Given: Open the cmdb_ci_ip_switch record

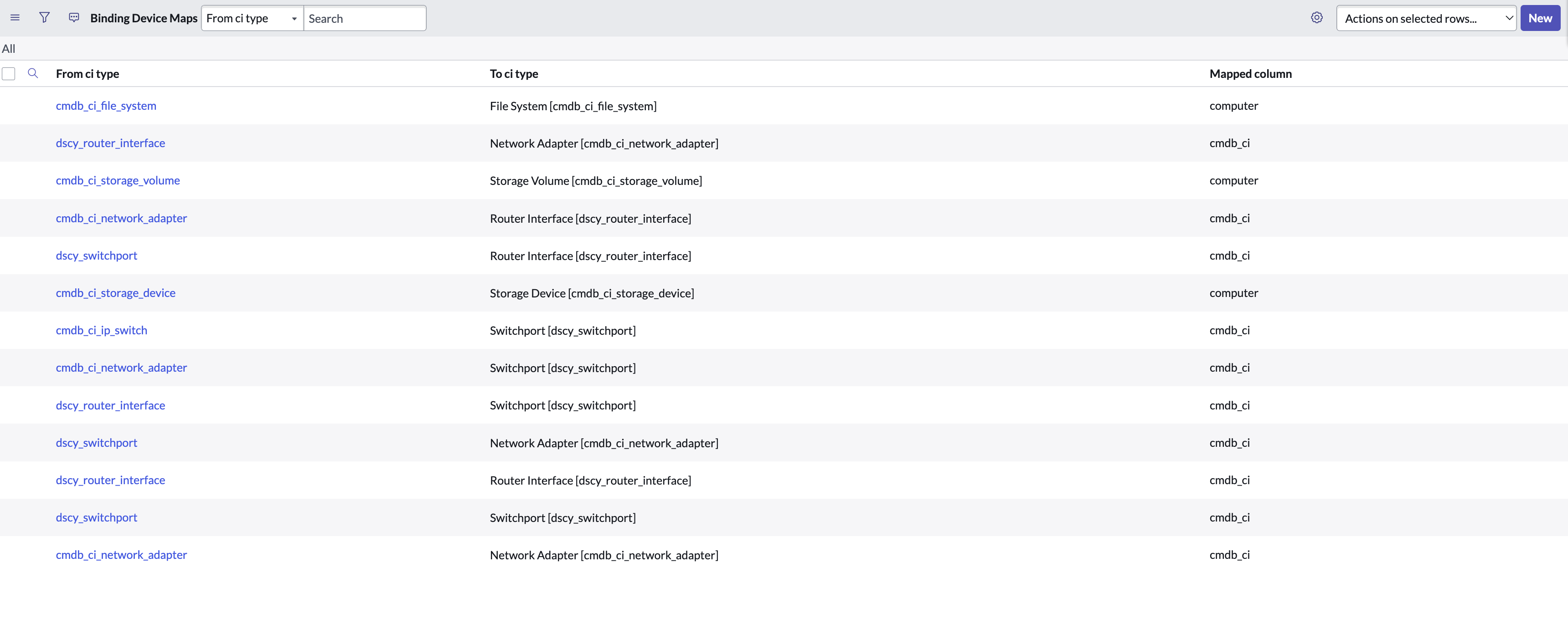Looking at the screenshot, I should [102, 330].
